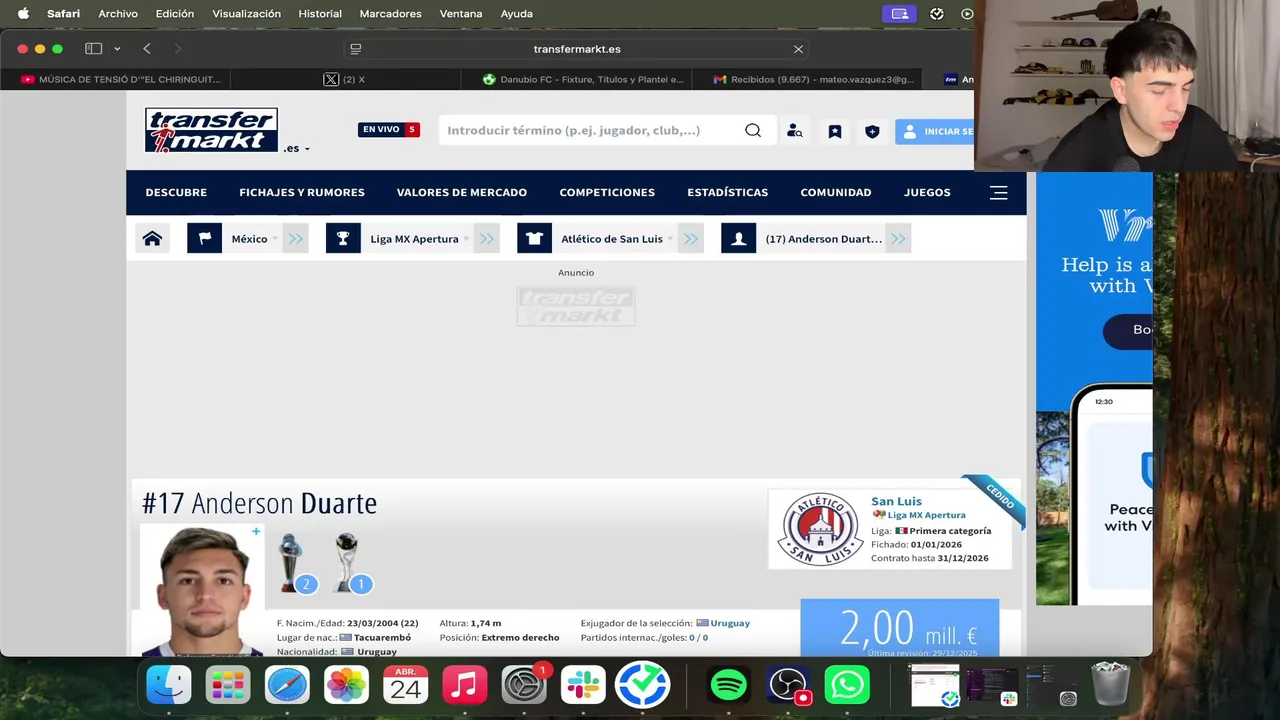Open Calendar showing 24 in the Dock

coord(406,685)
